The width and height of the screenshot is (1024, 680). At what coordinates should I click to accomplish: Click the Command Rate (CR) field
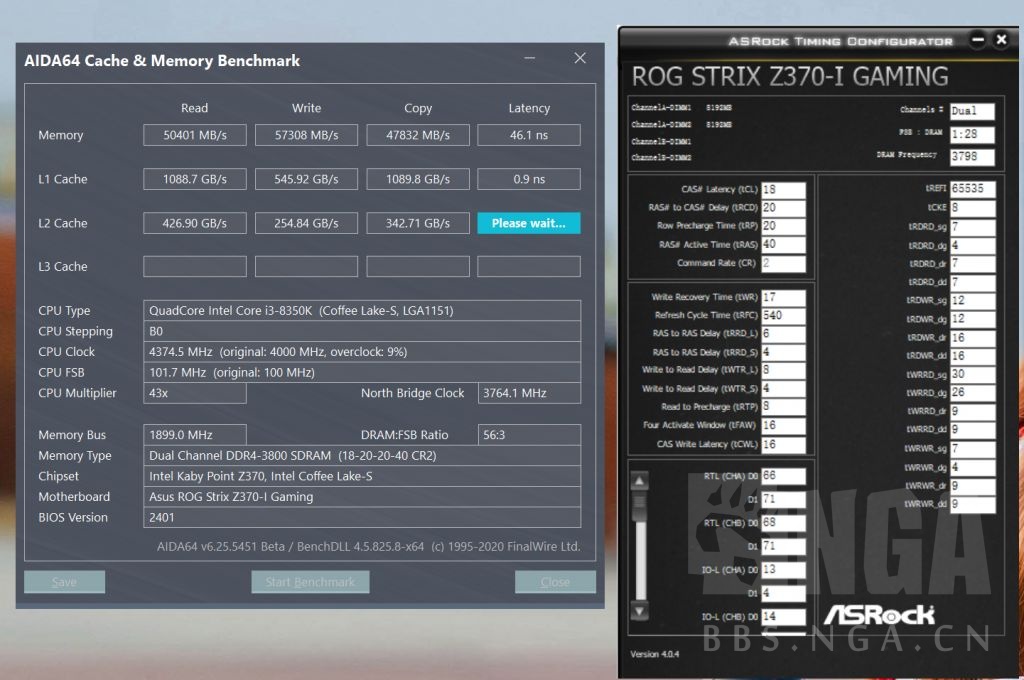click(x=784, y=263)
